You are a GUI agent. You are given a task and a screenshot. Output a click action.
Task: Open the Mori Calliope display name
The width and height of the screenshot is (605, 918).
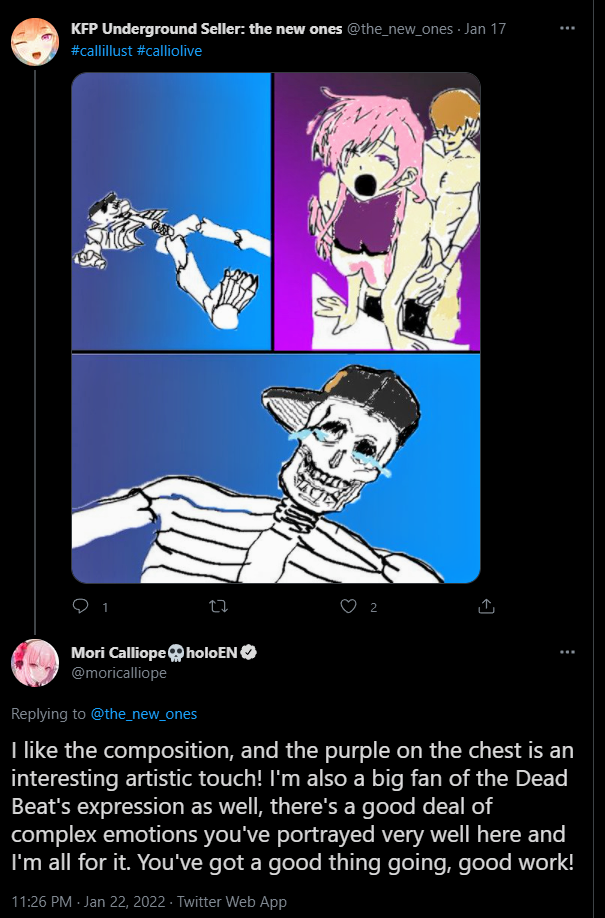tap(118, 653)
